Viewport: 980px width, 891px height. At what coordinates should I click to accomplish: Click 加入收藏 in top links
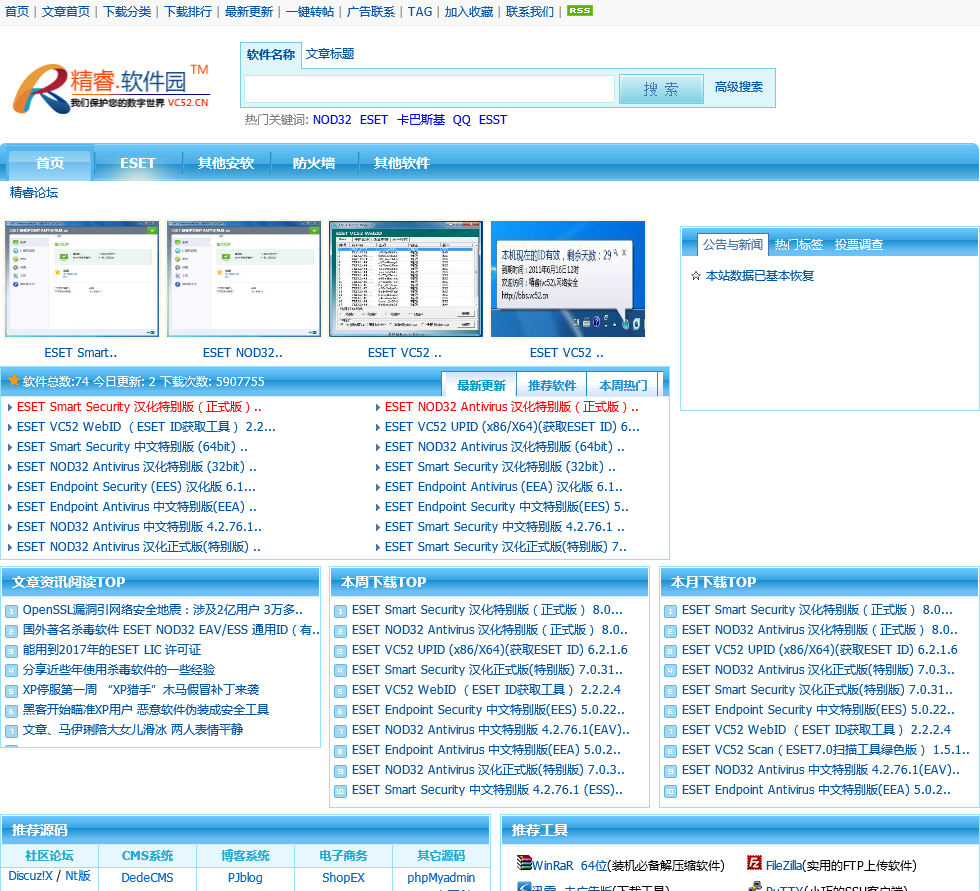pyautogui.click(x=469, y=11)
